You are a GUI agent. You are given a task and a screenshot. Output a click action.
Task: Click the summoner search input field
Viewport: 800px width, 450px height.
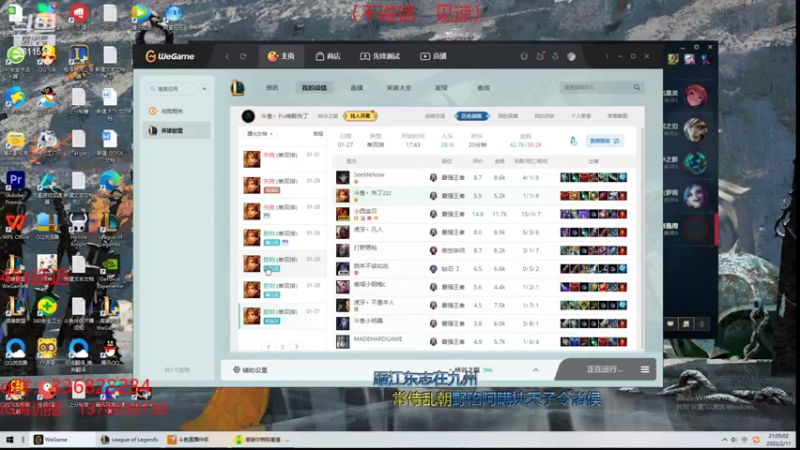[x=596, y=88]
